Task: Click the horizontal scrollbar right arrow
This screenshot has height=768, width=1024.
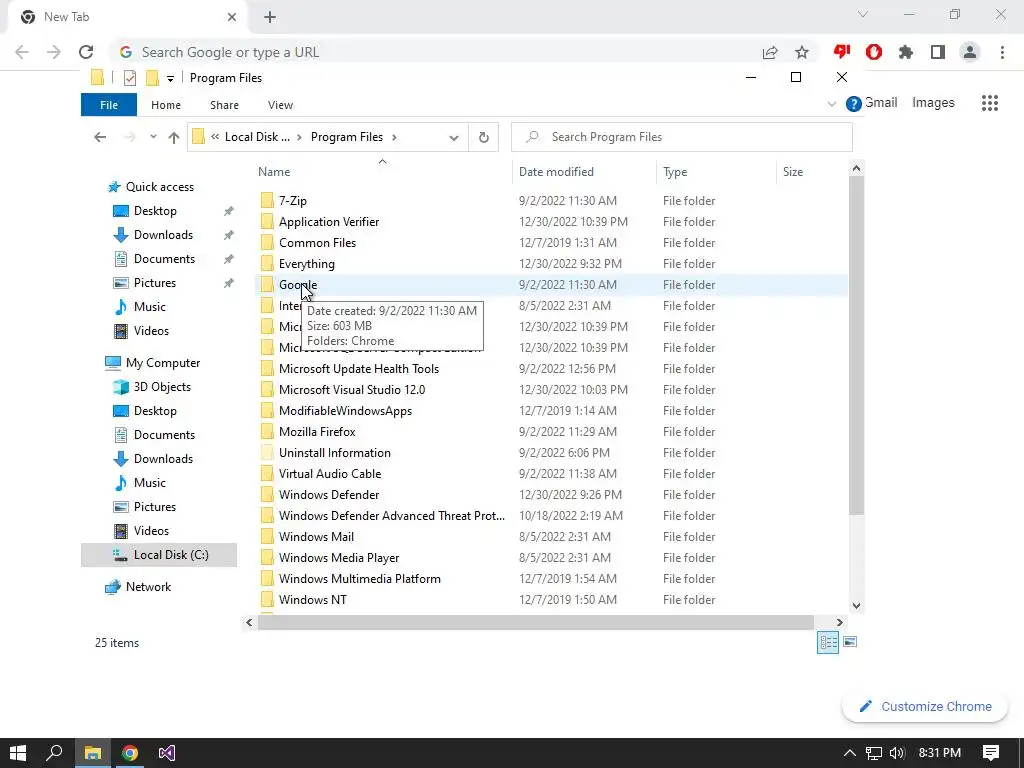Action: click(840, 622)
